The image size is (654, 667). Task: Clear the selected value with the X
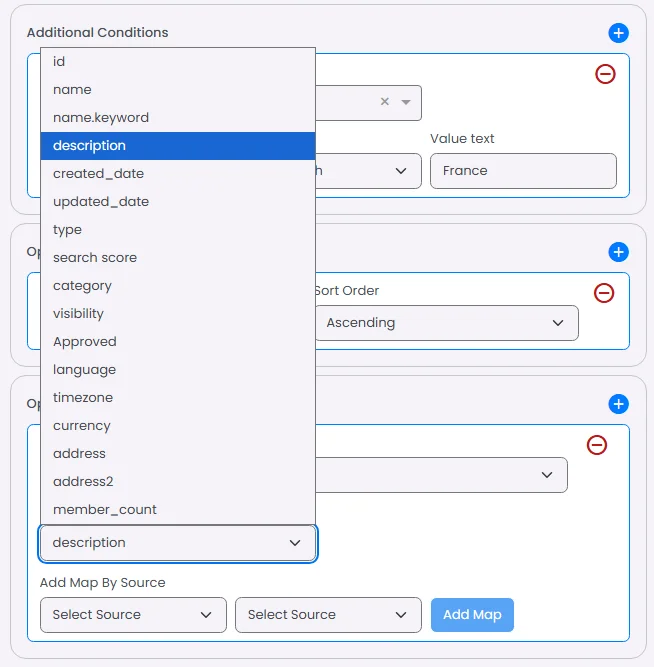click(x=385, y=102)
